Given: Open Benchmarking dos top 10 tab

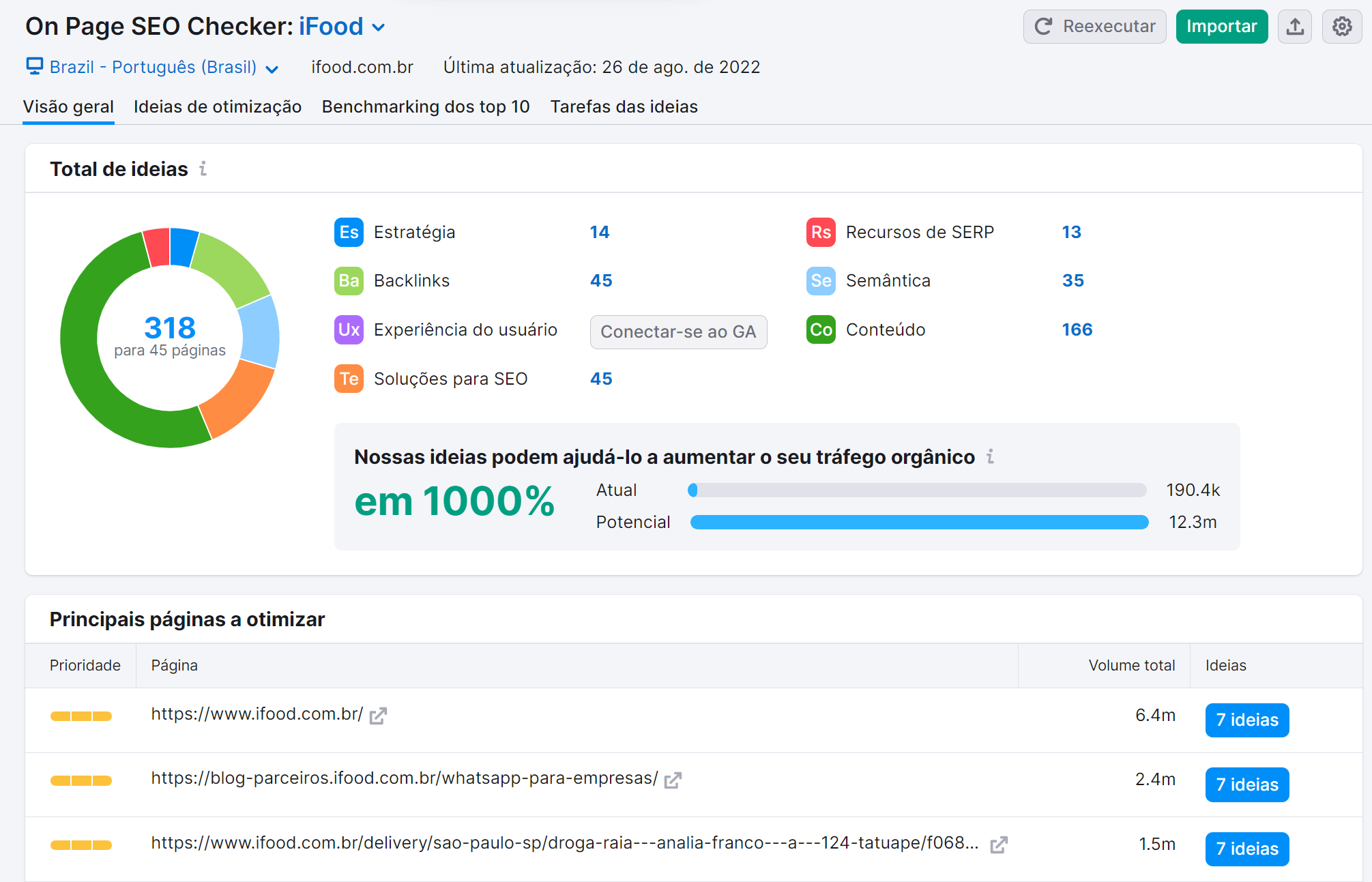Looking at the screenshot, I should click(x=426, y=106).
